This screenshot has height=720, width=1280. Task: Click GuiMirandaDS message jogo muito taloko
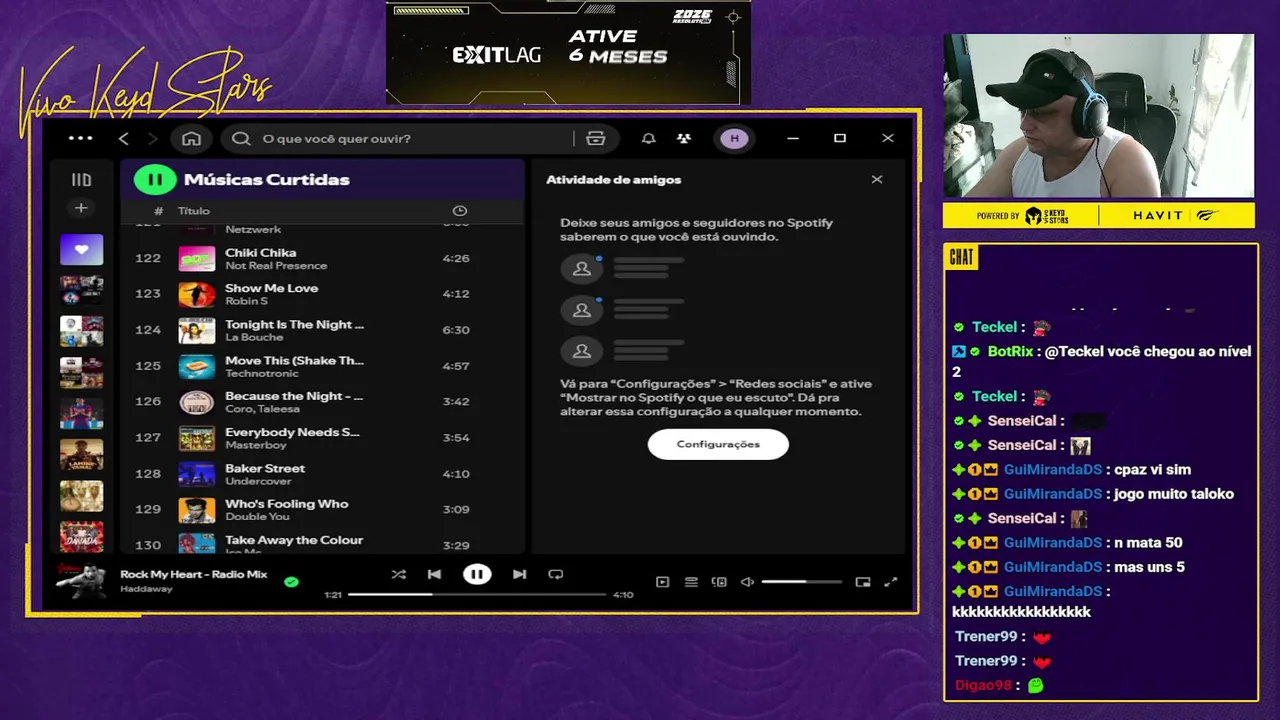coord(1174,494)
